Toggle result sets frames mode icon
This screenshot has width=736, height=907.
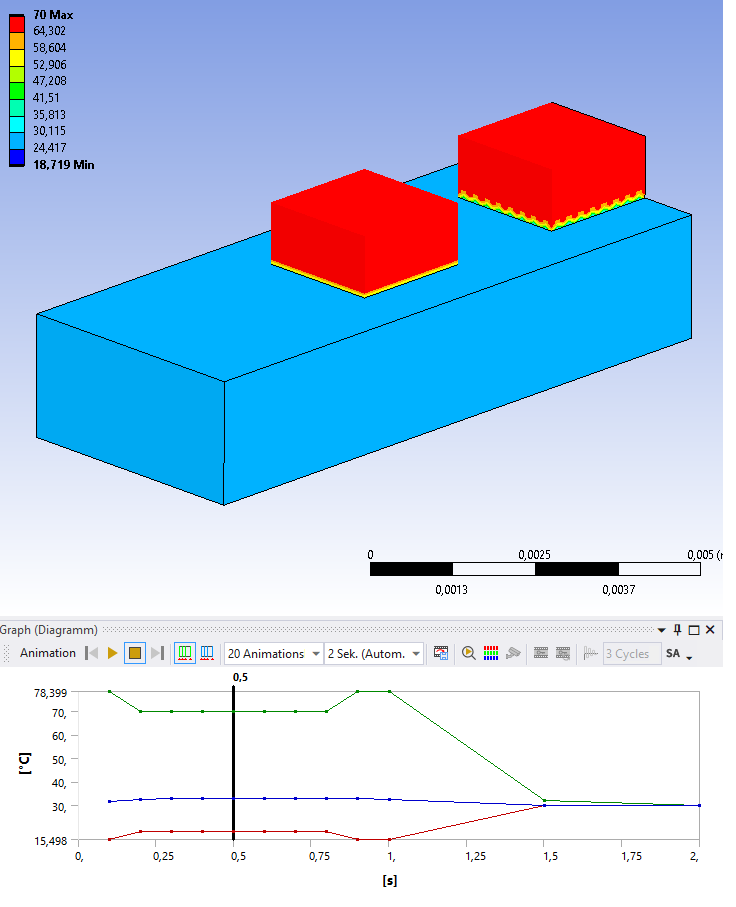[207, 653]
